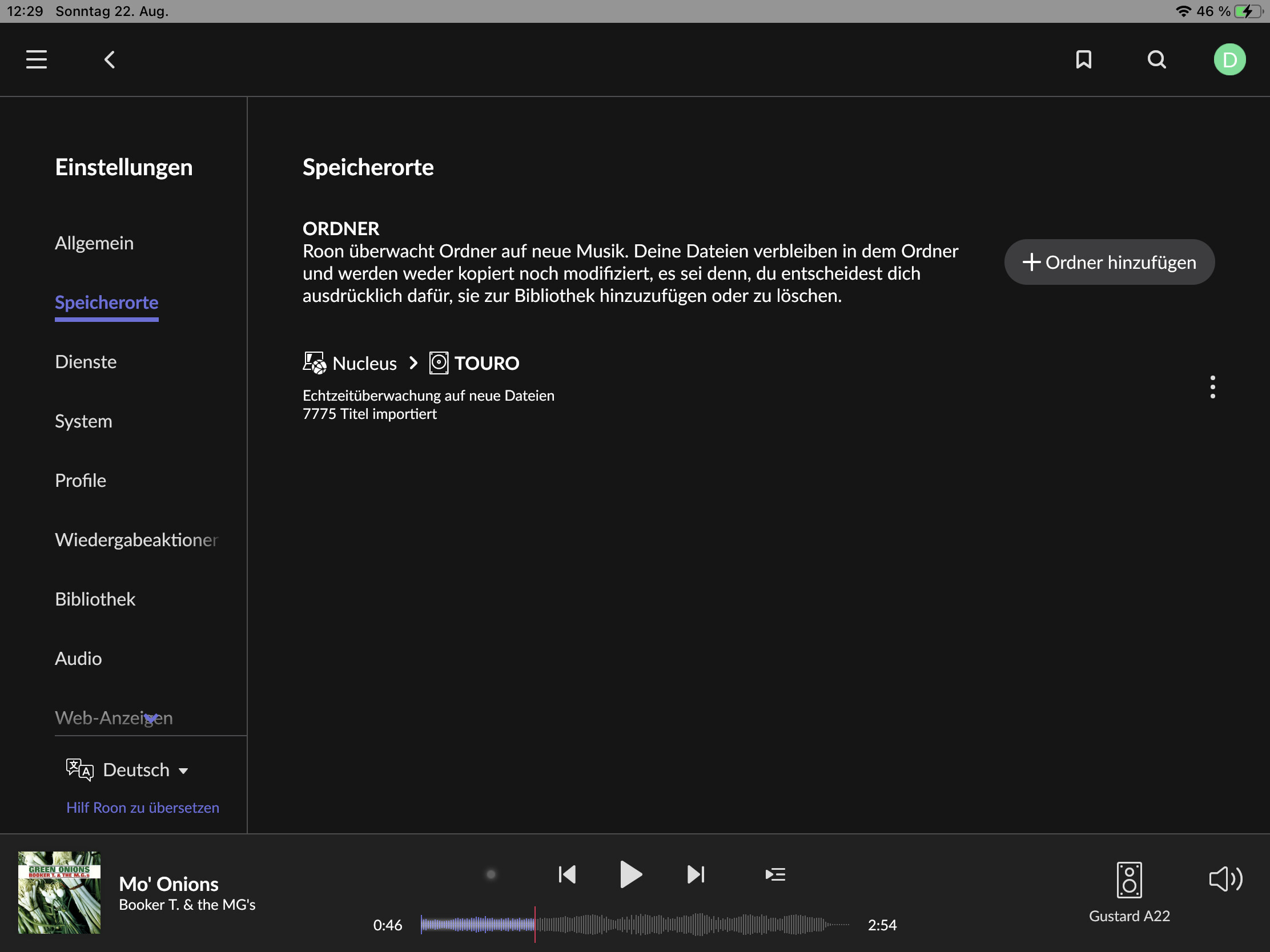This screenshot has width=1270, height=952.
Task: Open the Gustard A22 zone speaker icon
Action: click(x=1129, y=879)
